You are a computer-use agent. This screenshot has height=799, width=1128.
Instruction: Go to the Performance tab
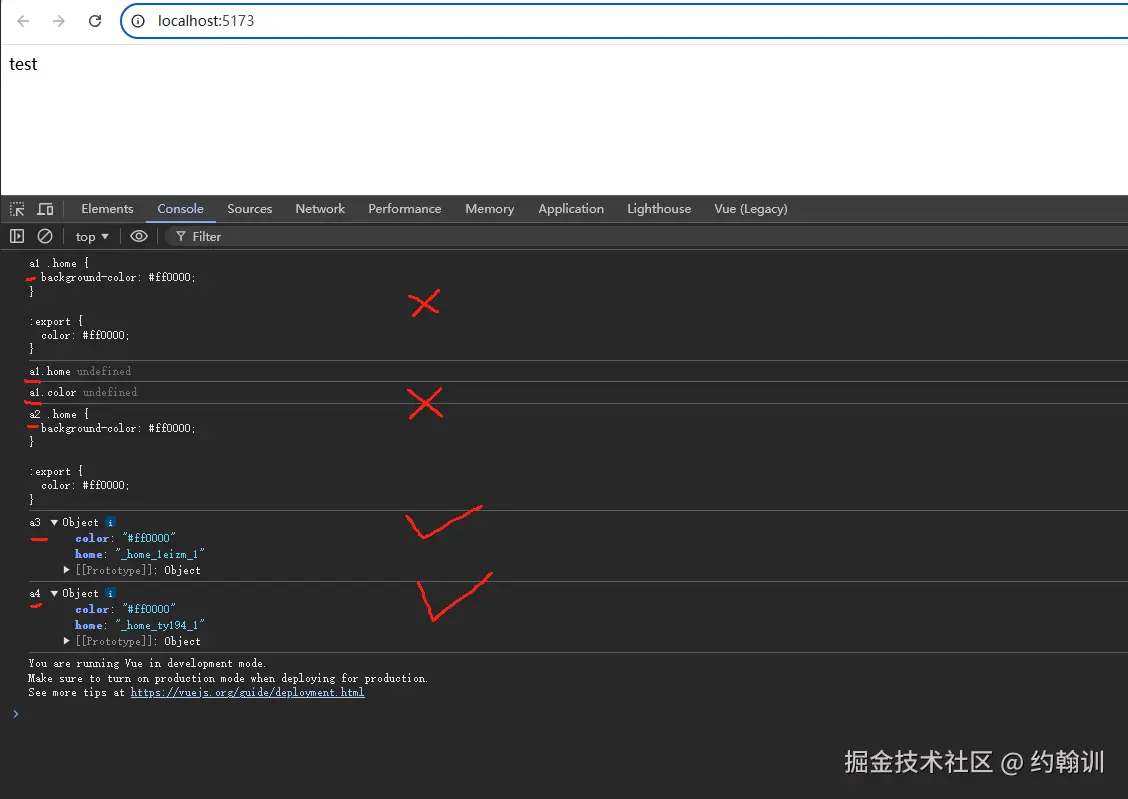click(x=405, y=209)
